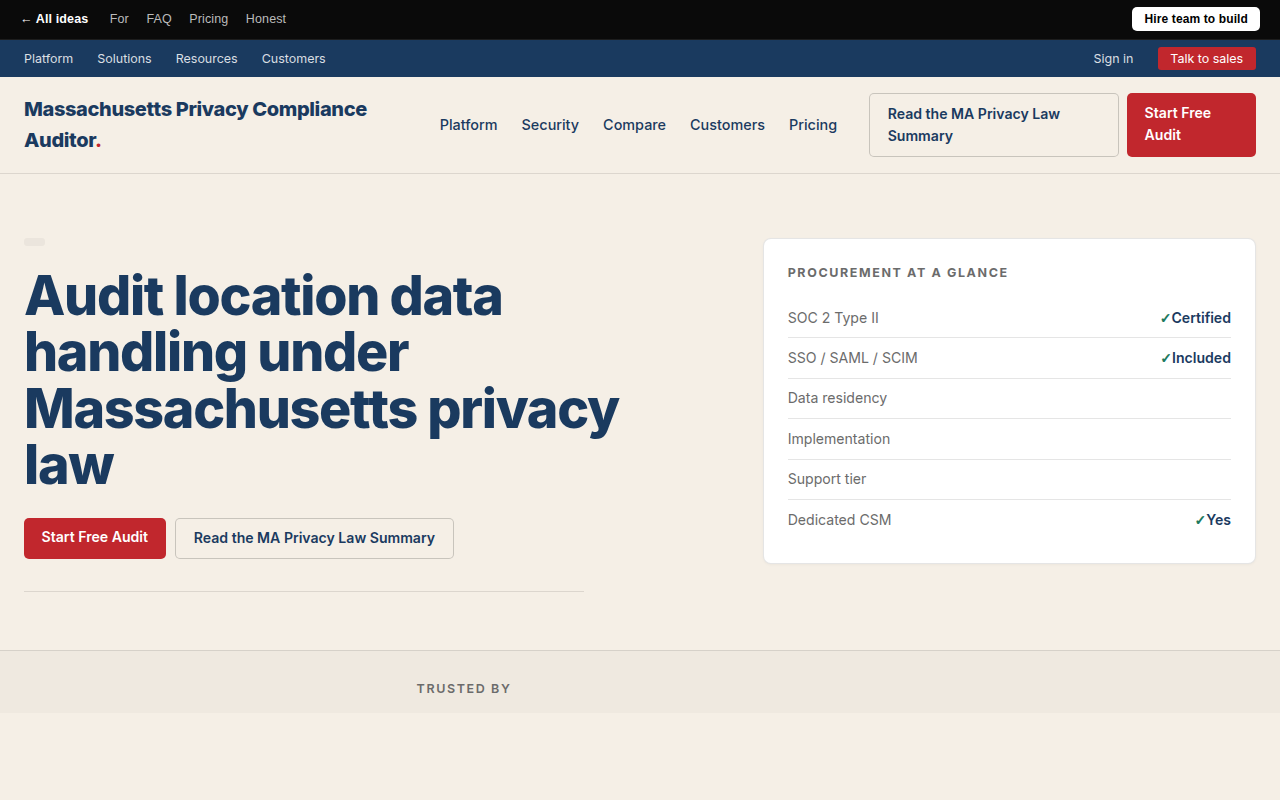1280x800 pixels.
Task: Open Platform in the main header nav
Action: click(469, 125)
